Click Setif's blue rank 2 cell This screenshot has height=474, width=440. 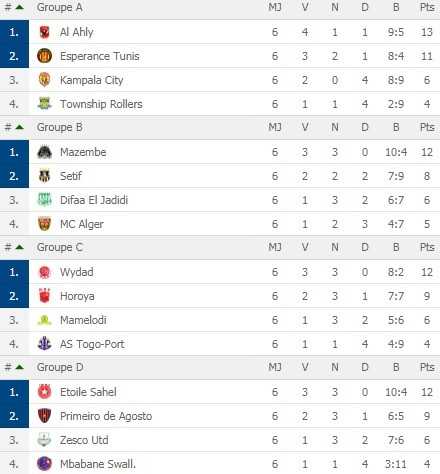[x=14, y=176]
